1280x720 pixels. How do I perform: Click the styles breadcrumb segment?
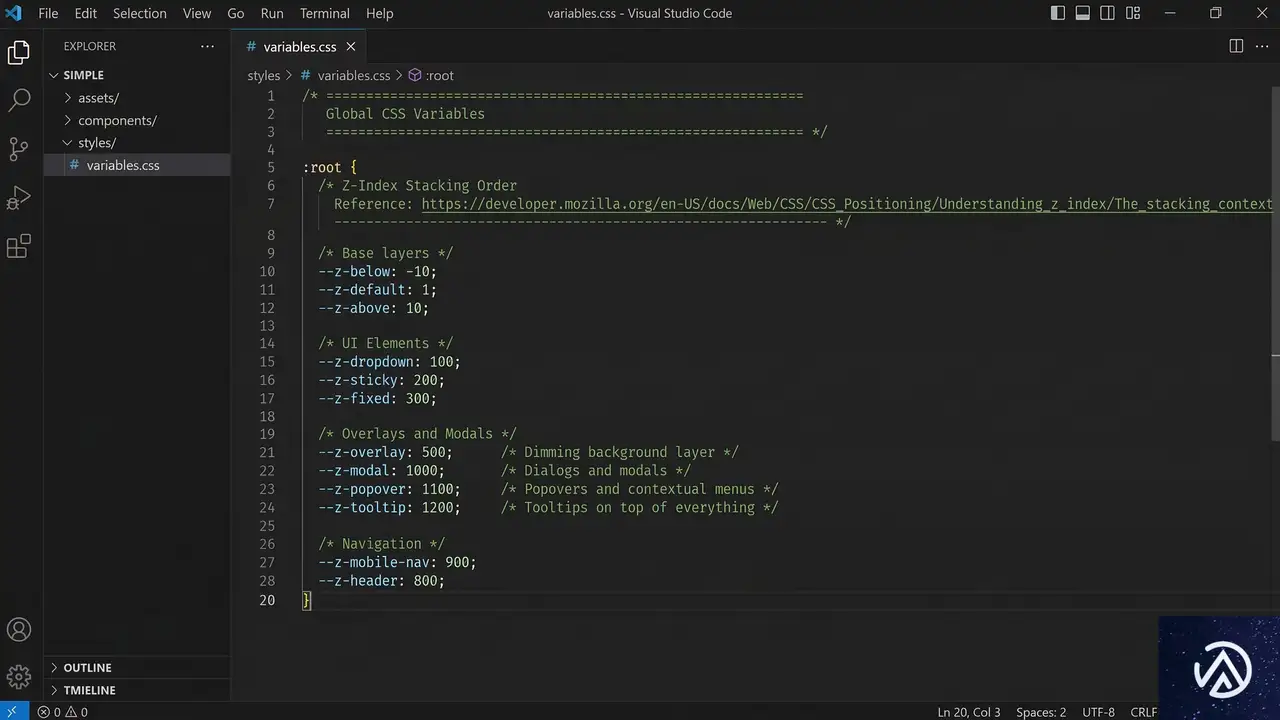(264, 75)
